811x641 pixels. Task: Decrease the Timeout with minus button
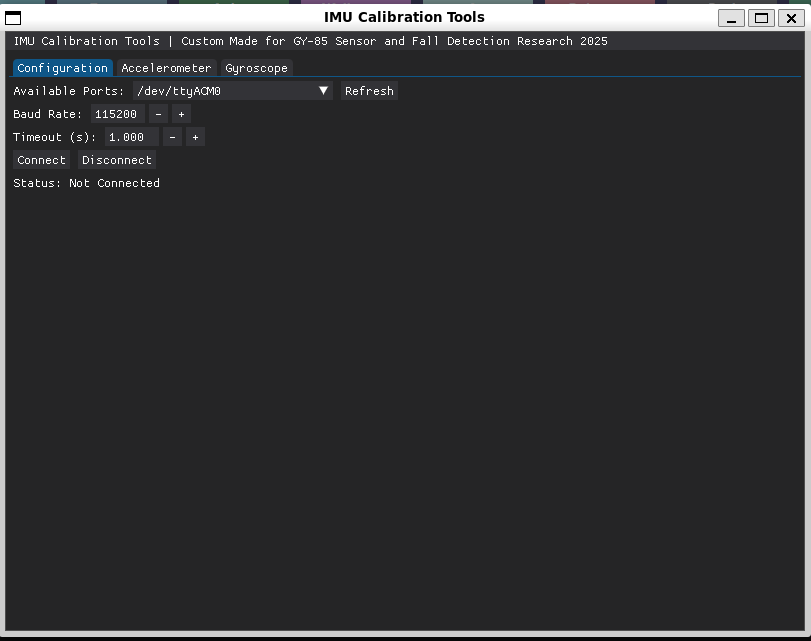coord(172,137)
